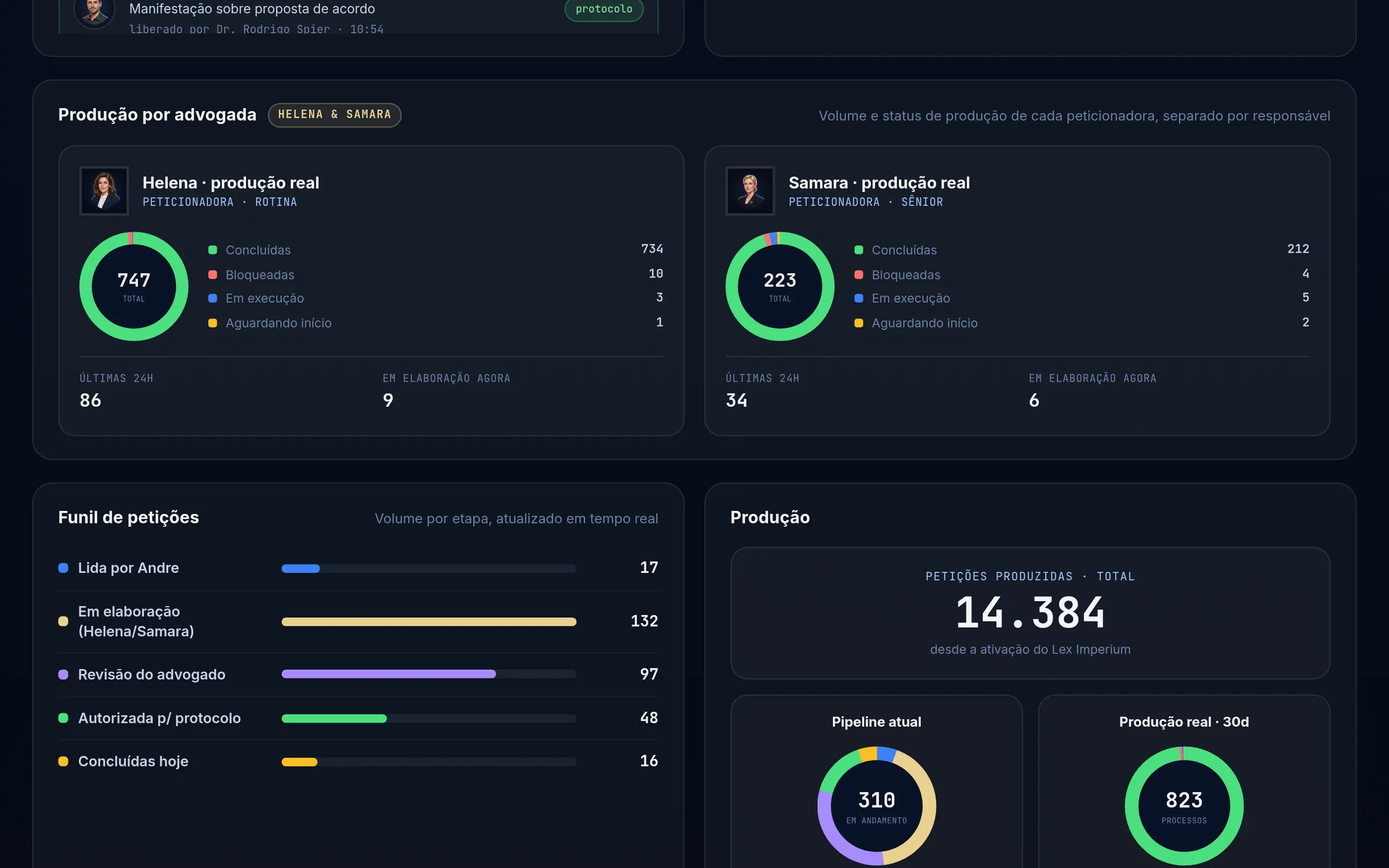The width and height of the screenshot is (1389, 868).
Task: Click the green Concluídas swatch in Helena's card
Action: click(x=212, y=250)
